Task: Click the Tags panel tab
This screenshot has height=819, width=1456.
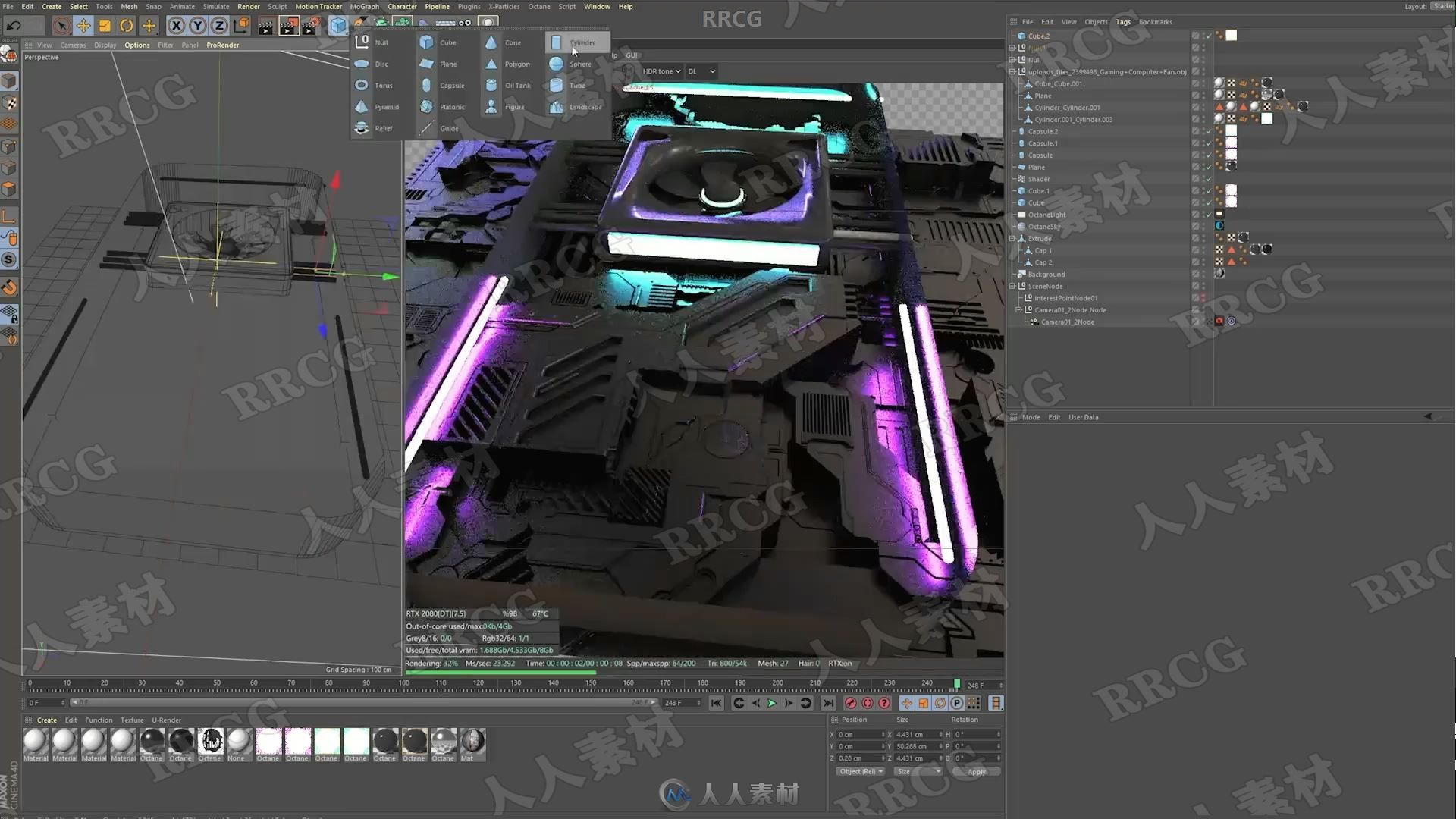Action: [x=1123, y=22]
